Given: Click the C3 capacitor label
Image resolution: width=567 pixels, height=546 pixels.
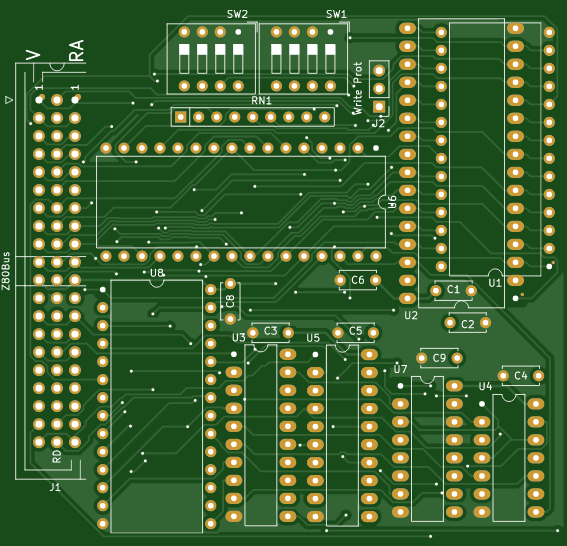Looking at the screenshot, I should point(270,331).
